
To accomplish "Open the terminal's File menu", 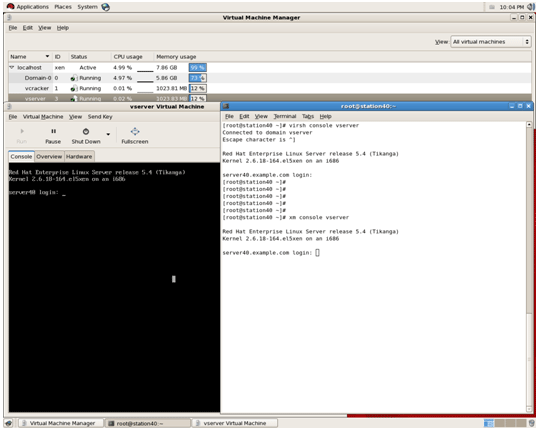I will tap(229, 117).
